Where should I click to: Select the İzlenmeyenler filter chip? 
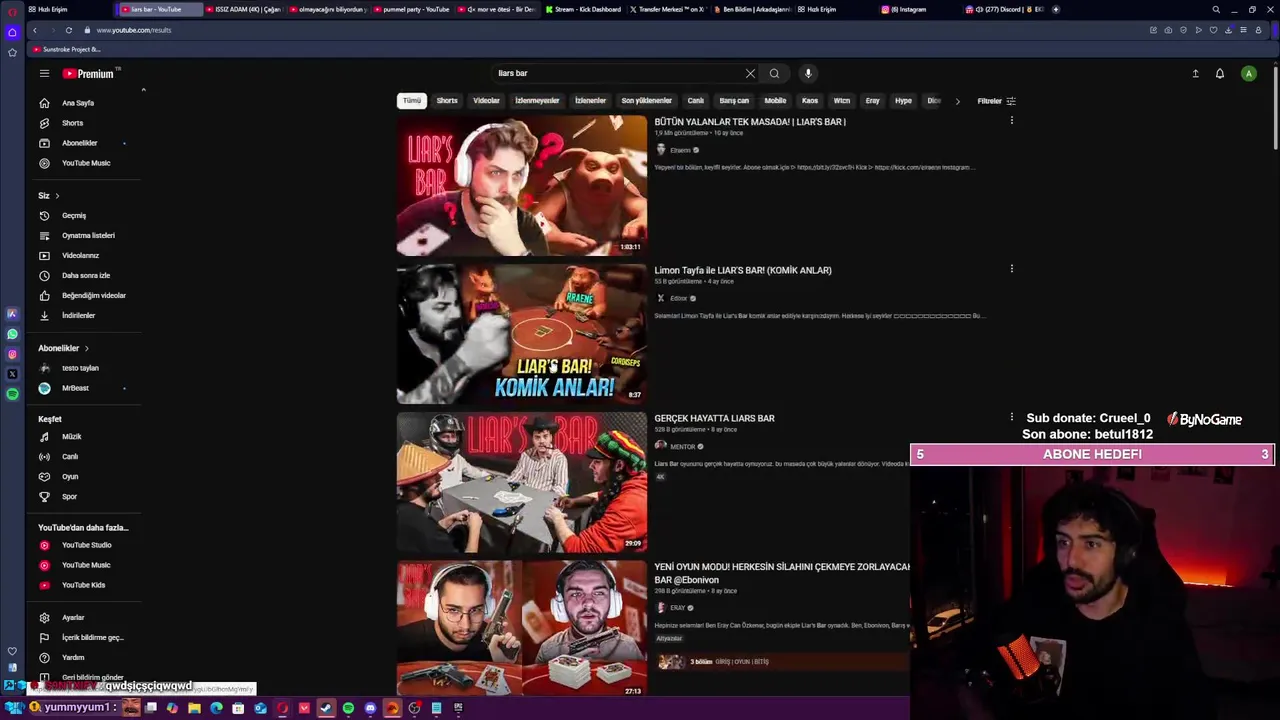click(537, 101)
